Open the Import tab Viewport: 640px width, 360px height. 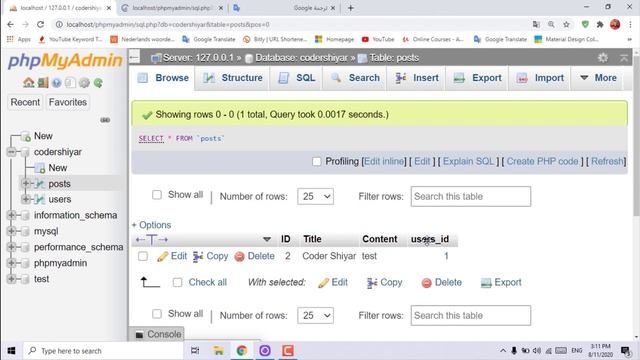point(540,78)
